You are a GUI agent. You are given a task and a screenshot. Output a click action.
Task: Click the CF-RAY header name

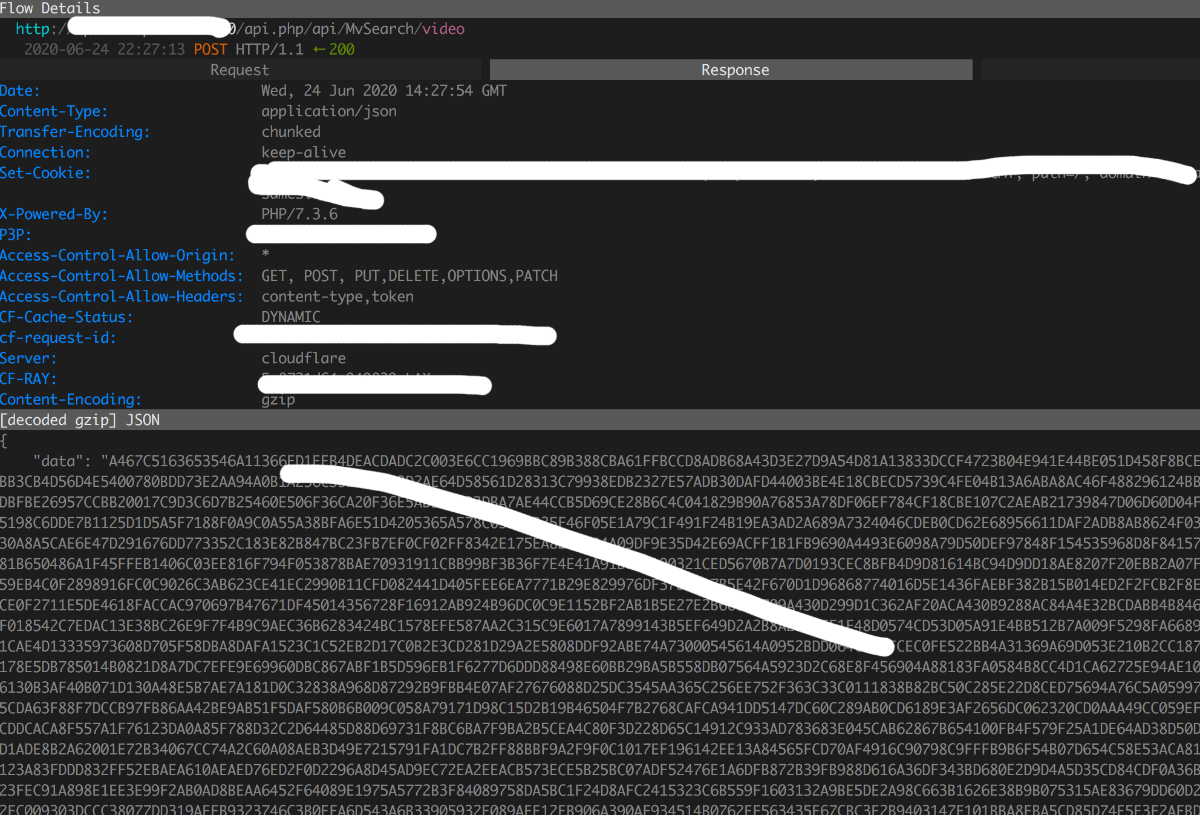(29, 378)
